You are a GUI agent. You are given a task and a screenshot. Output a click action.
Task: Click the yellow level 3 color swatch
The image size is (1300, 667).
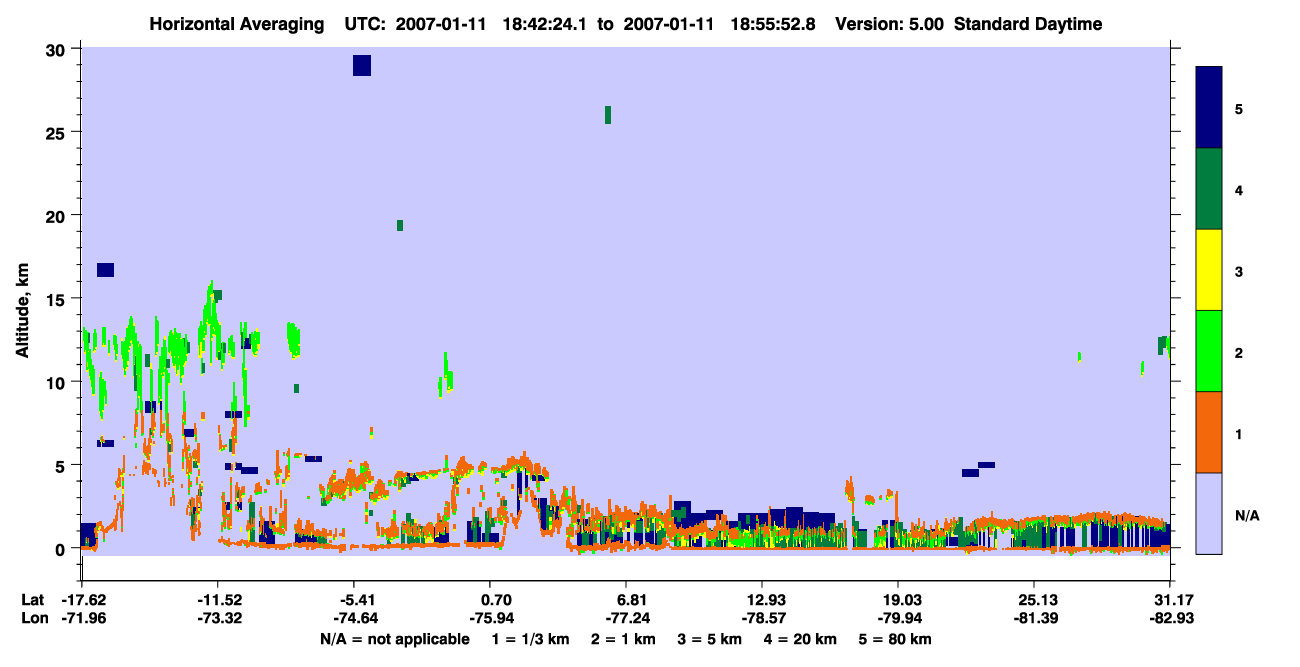click(x=1209, y=270)
